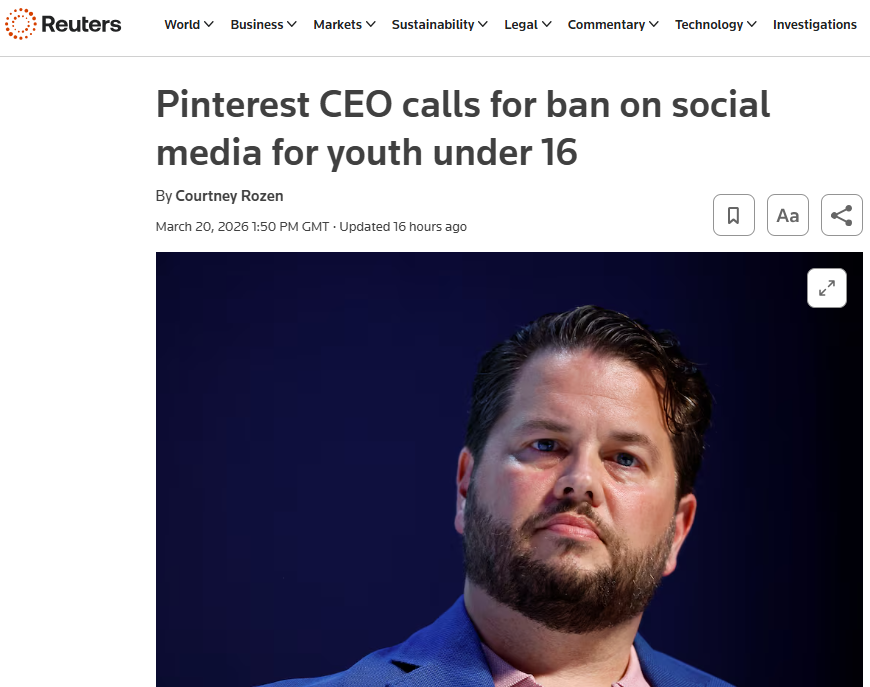The height and width of the screenshot is (687, 870).
Task: Expand the Technology menu
Action: coord(715,24)
